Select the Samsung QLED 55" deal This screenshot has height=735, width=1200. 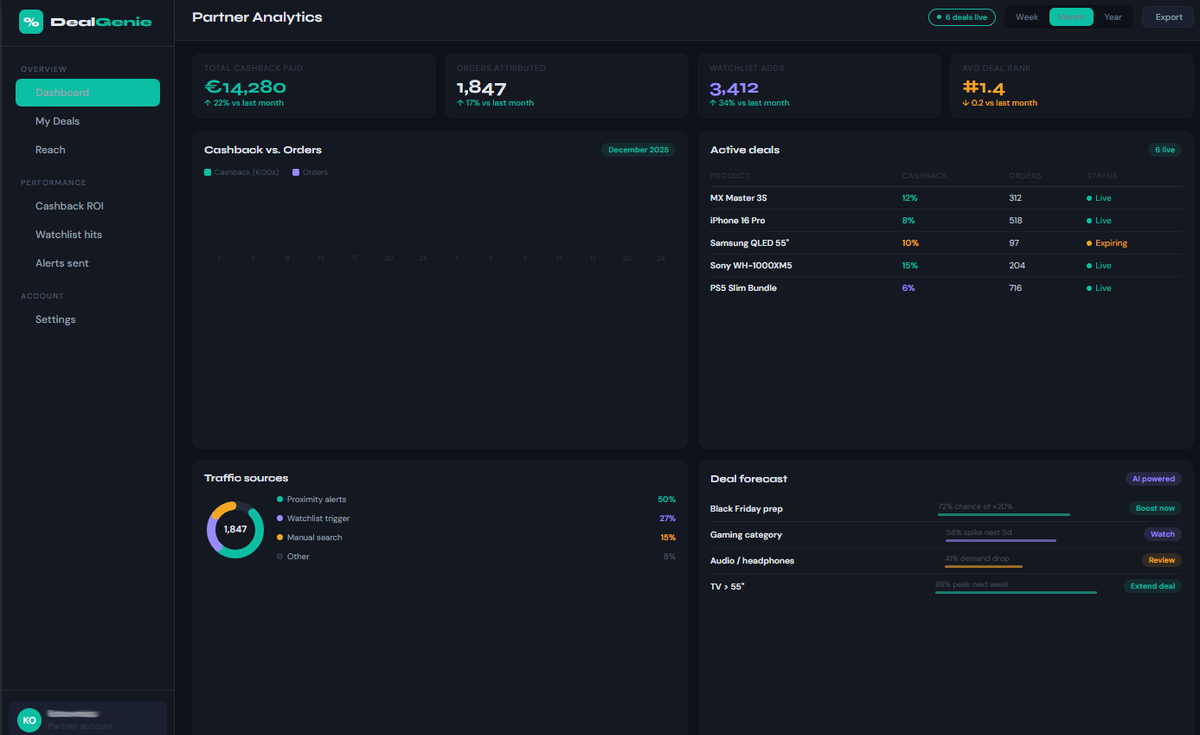(x=945, y=243)
